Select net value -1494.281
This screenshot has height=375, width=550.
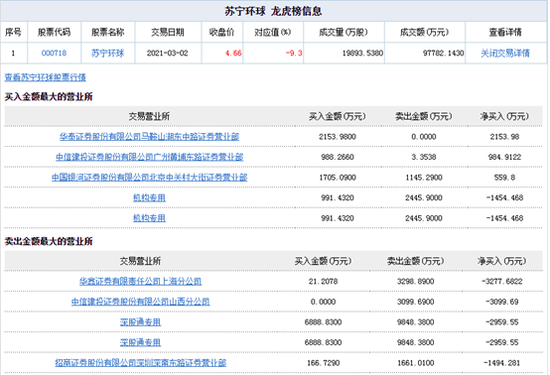(x=502, y=362)
